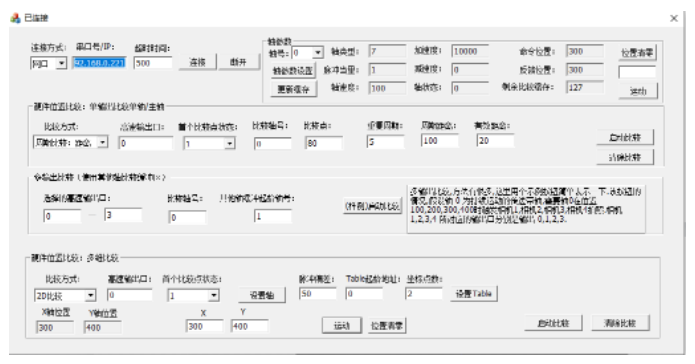Click the 反馈位置 field showing 300
This screenshot has width=695, height=364.
pyautogui.click(x=585, y=70)
